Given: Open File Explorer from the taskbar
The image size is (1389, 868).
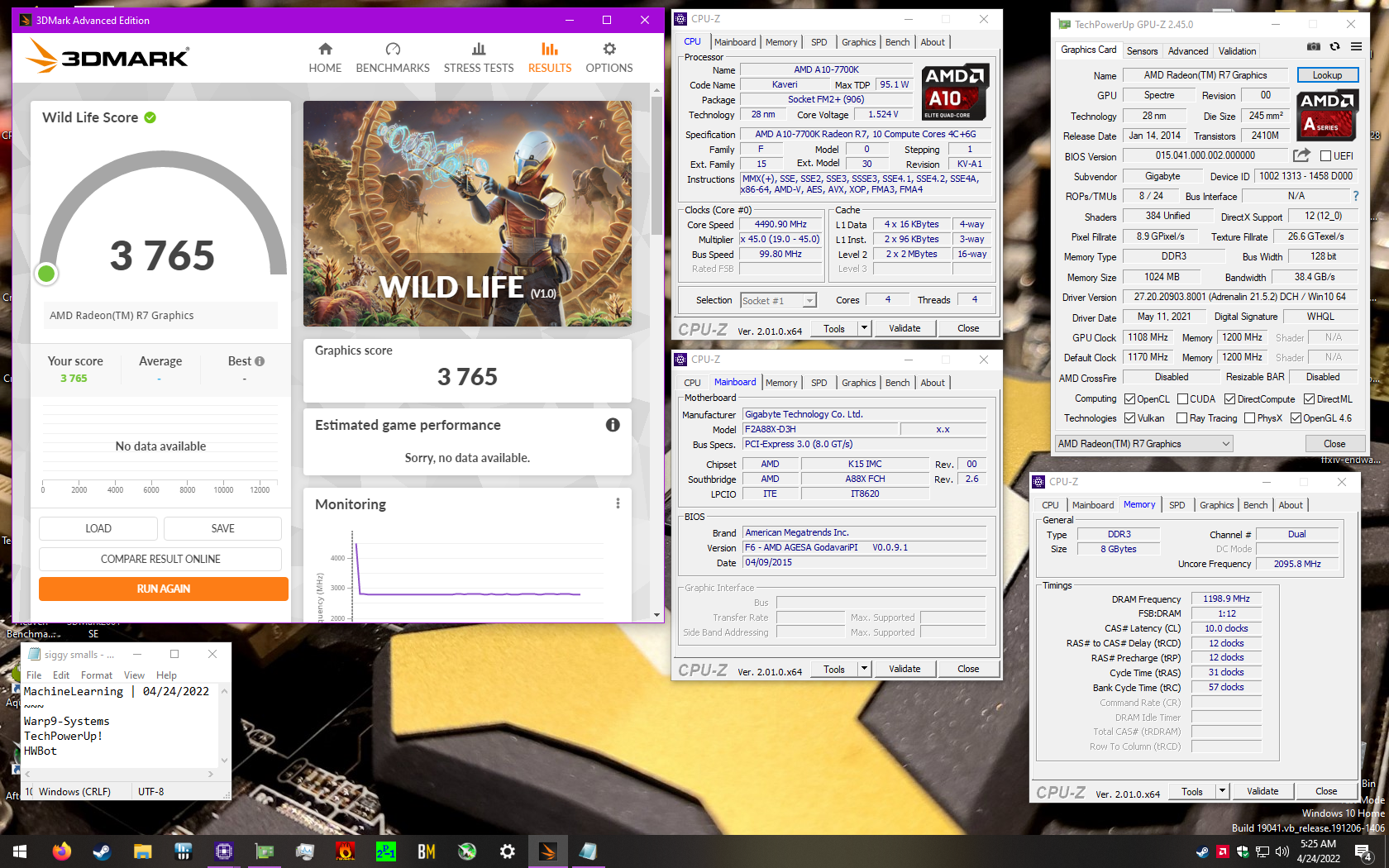Looking at the screenshot, I should pyautogui.click(x=142, y=851).
